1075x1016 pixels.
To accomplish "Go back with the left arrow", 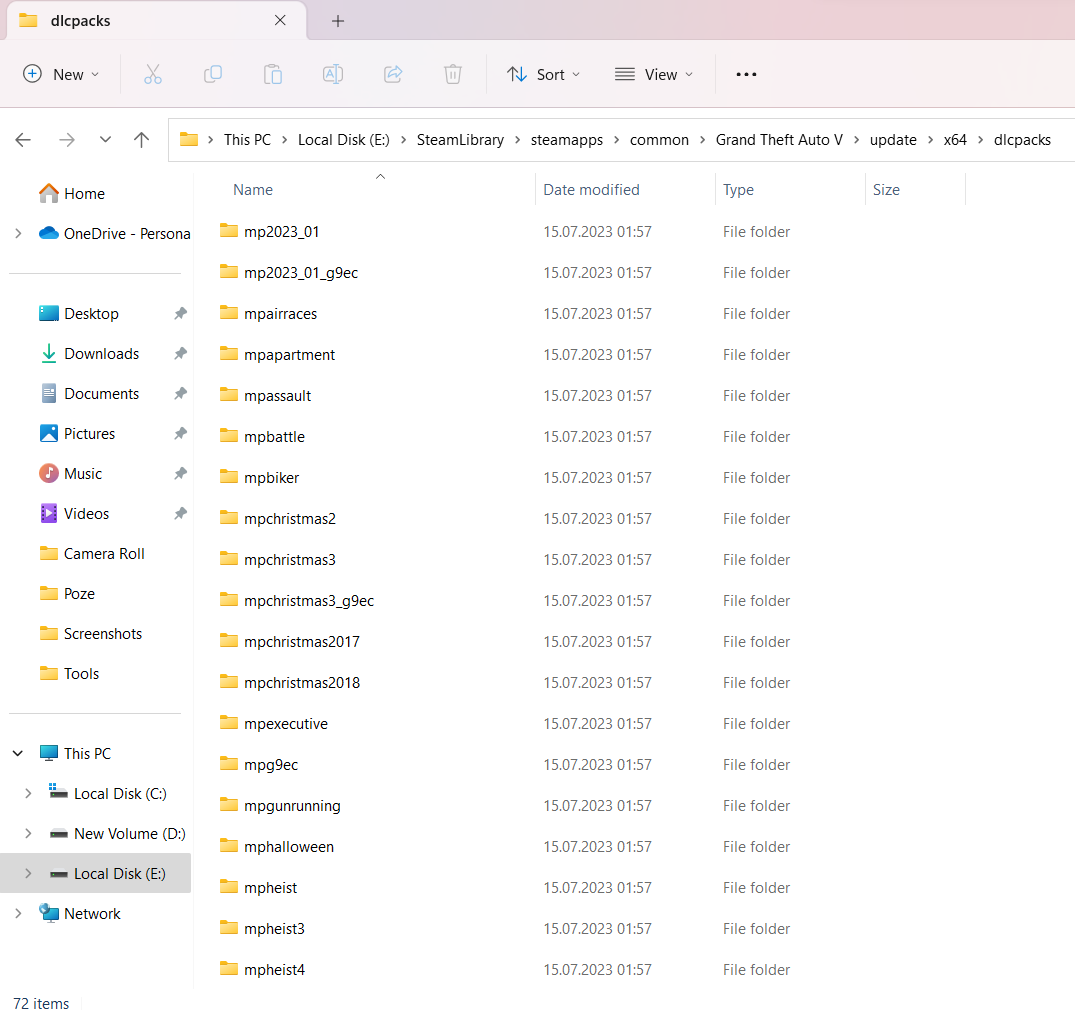I will 23,140.
